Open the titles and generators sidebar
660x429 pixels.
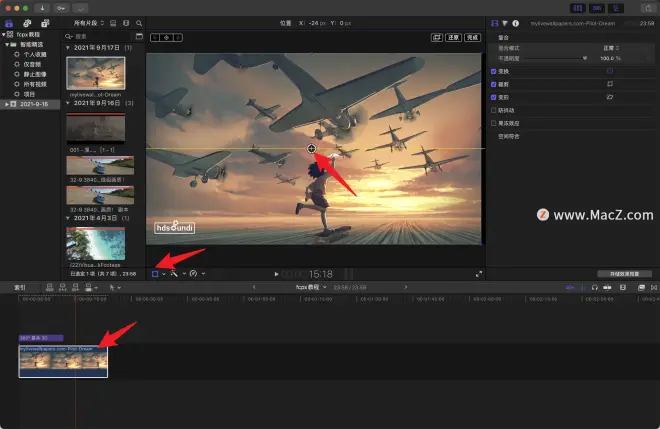coord(45,23)
